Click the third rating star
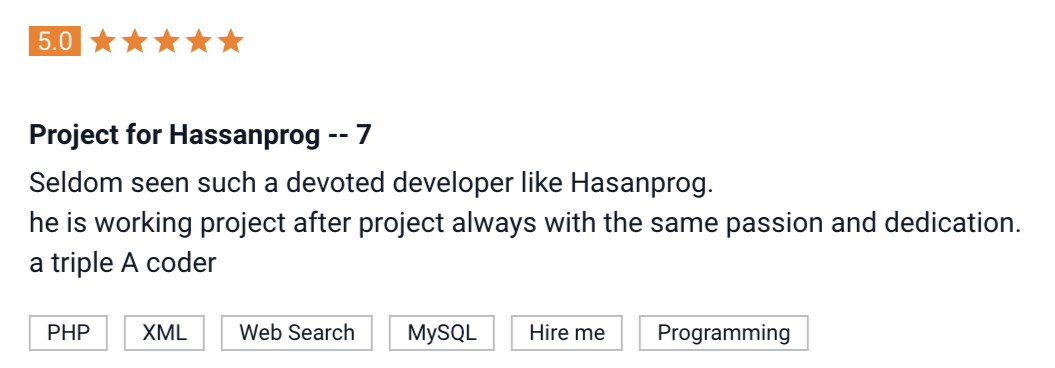The image size is (1055, 368). tap(166, 41)
